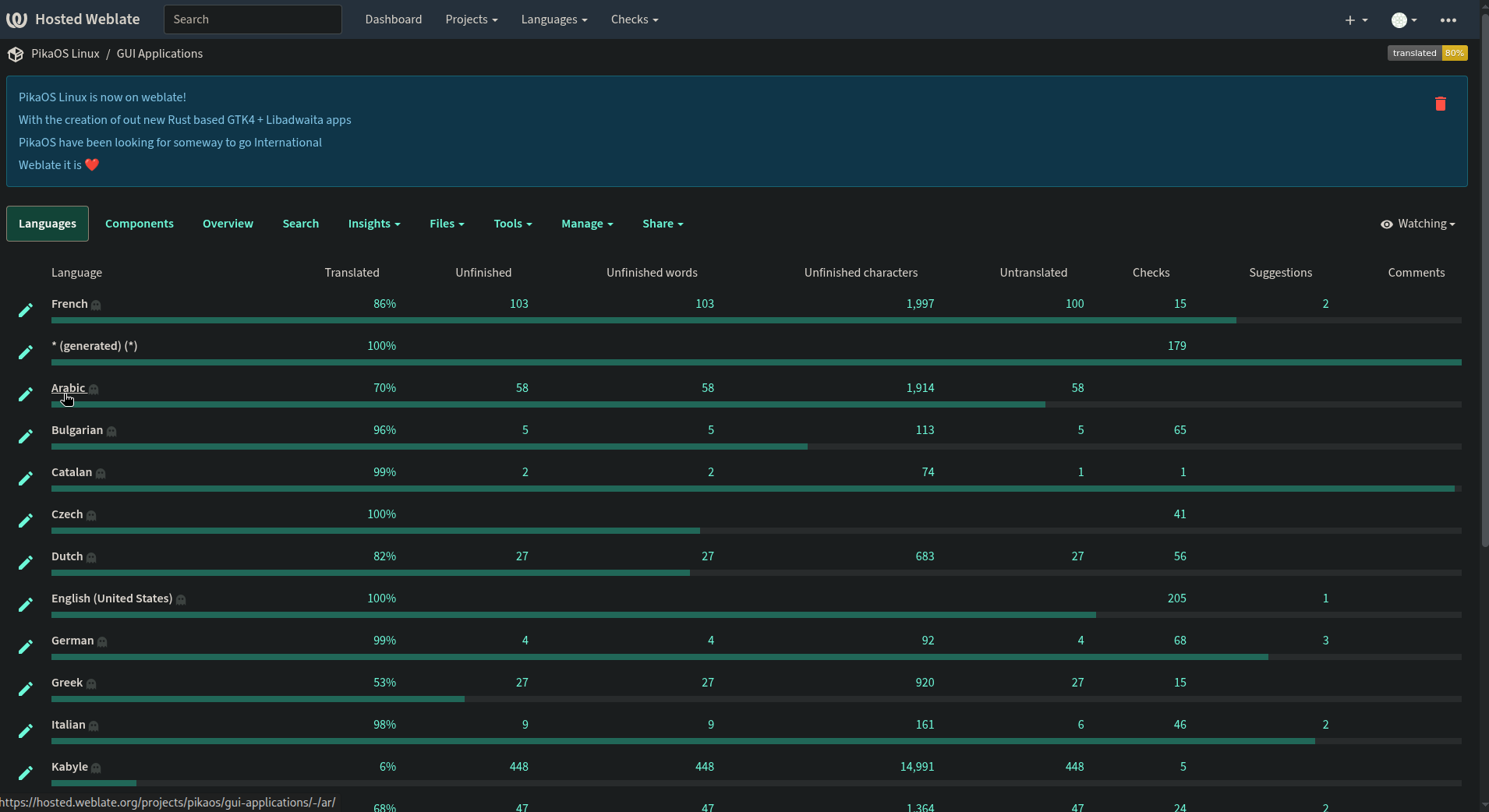Open the GUI Applications breadcrumb link

(160, 54)
